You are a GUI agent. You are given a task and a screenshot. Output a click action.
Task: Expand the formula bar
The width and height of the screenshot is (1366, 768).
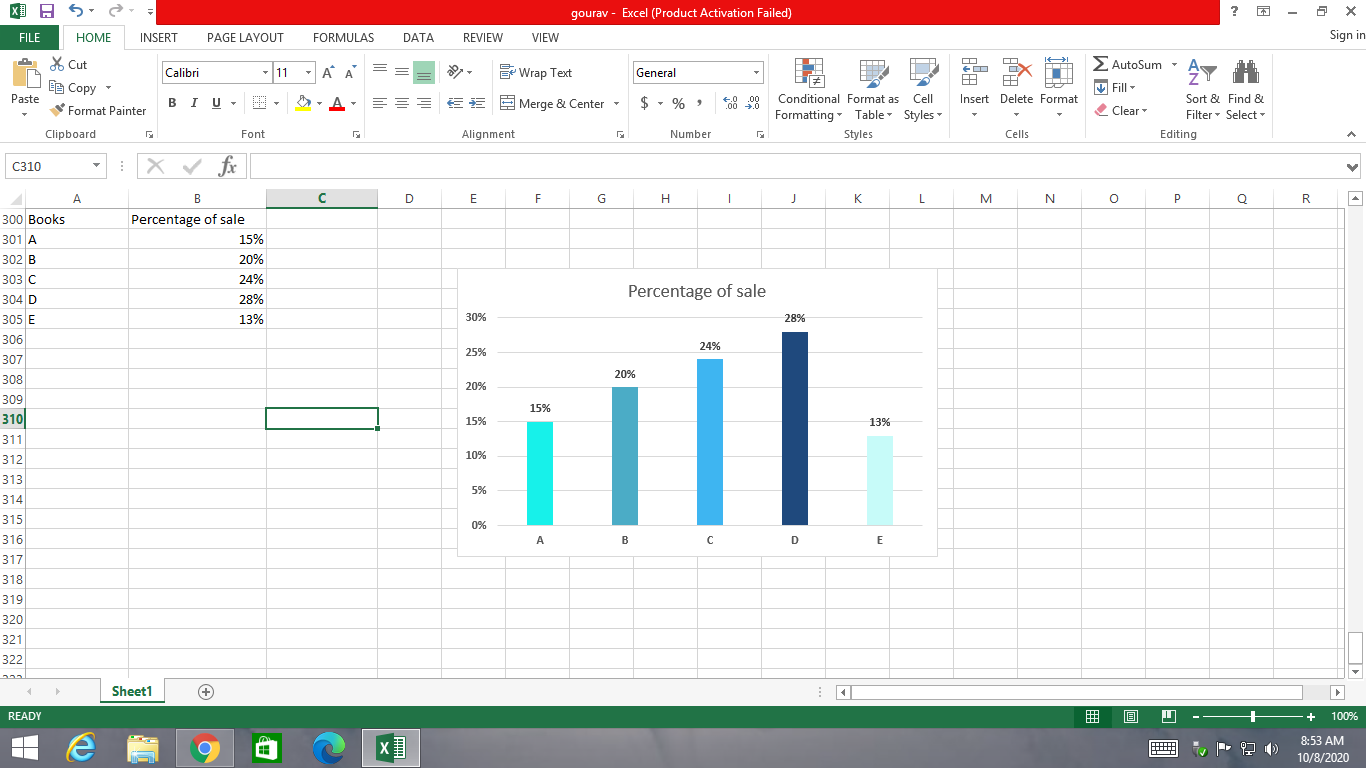(x=1353, y=167)
